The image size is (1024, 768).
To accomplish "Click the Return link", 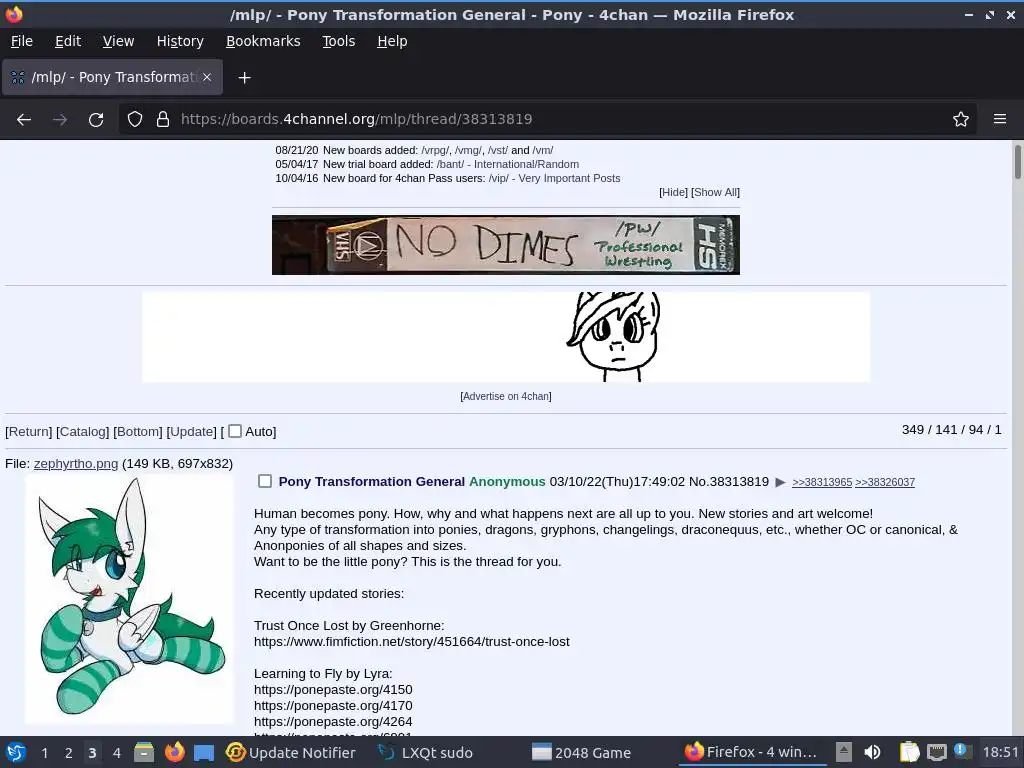I will click(29, 432).
